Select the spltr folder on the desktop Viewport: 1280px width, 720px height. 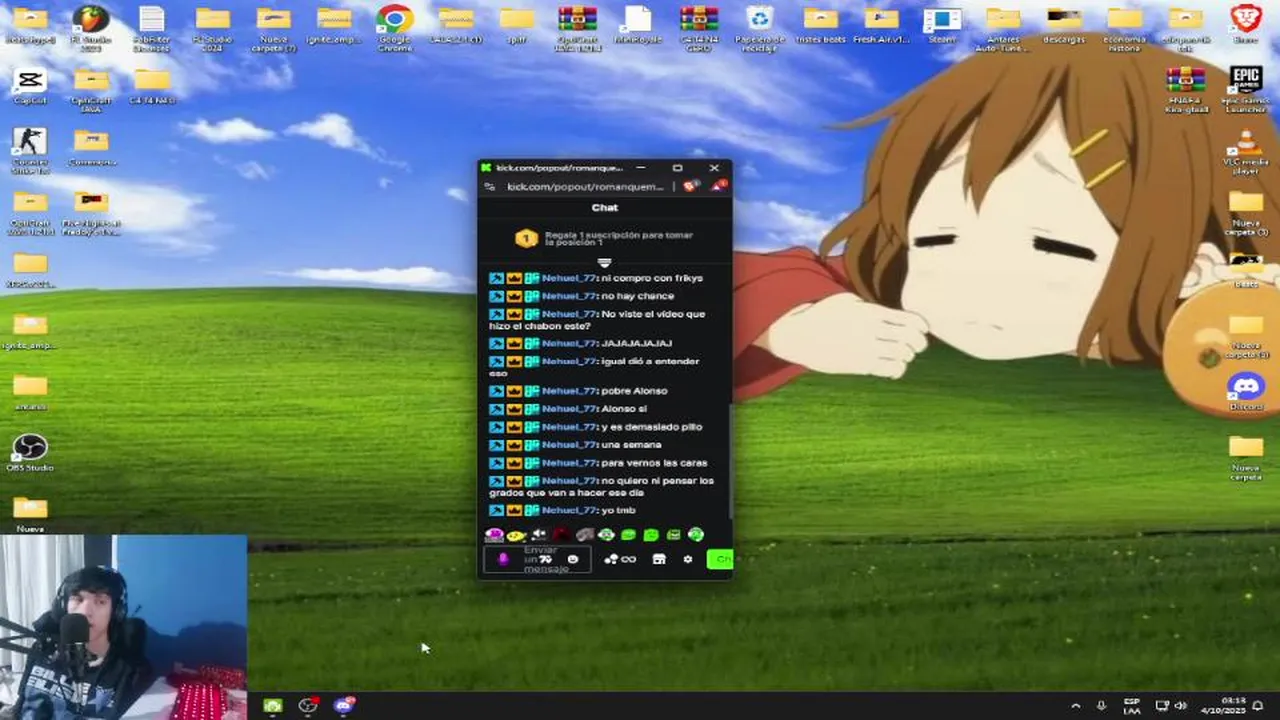[516, 26]
